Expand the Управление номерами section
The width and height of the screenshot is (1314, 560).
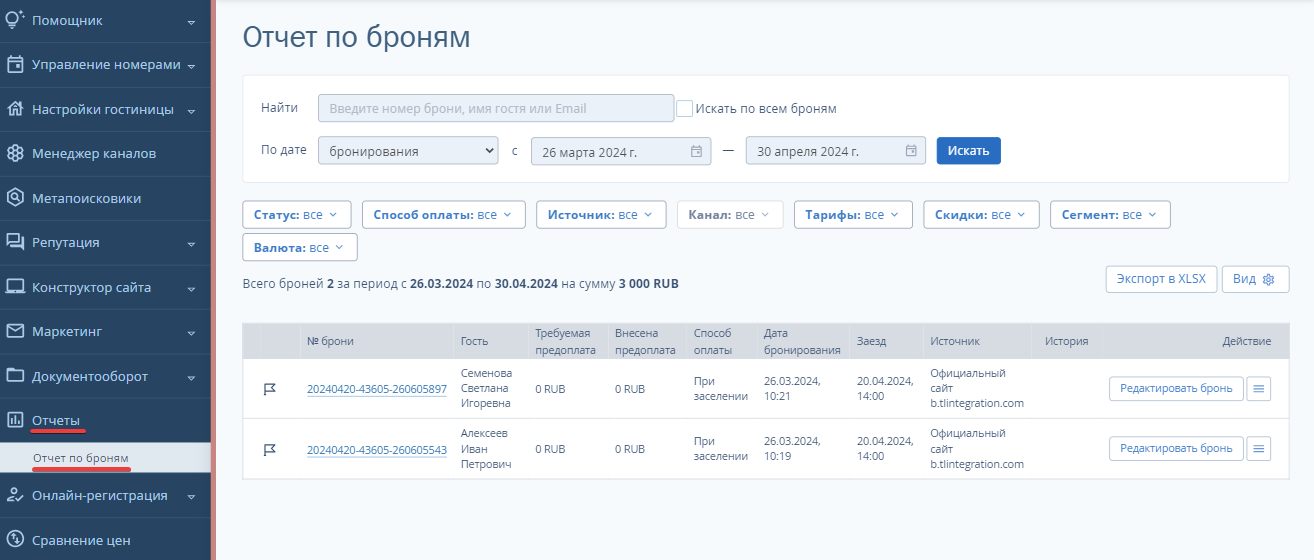pyautogui.click(x=191, y=66)
